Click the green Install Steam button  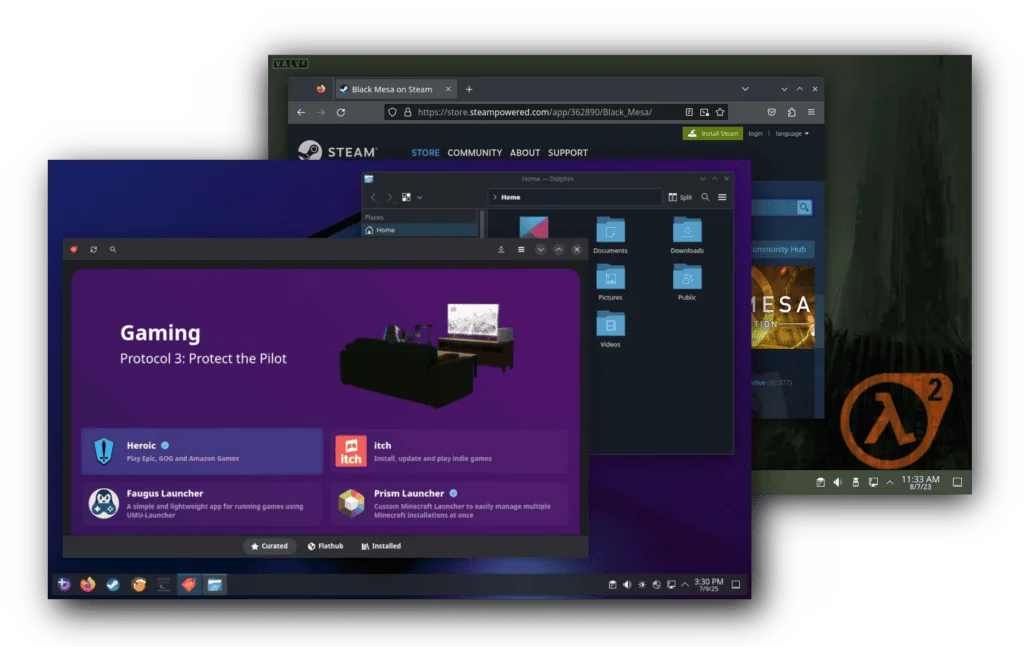713,133
